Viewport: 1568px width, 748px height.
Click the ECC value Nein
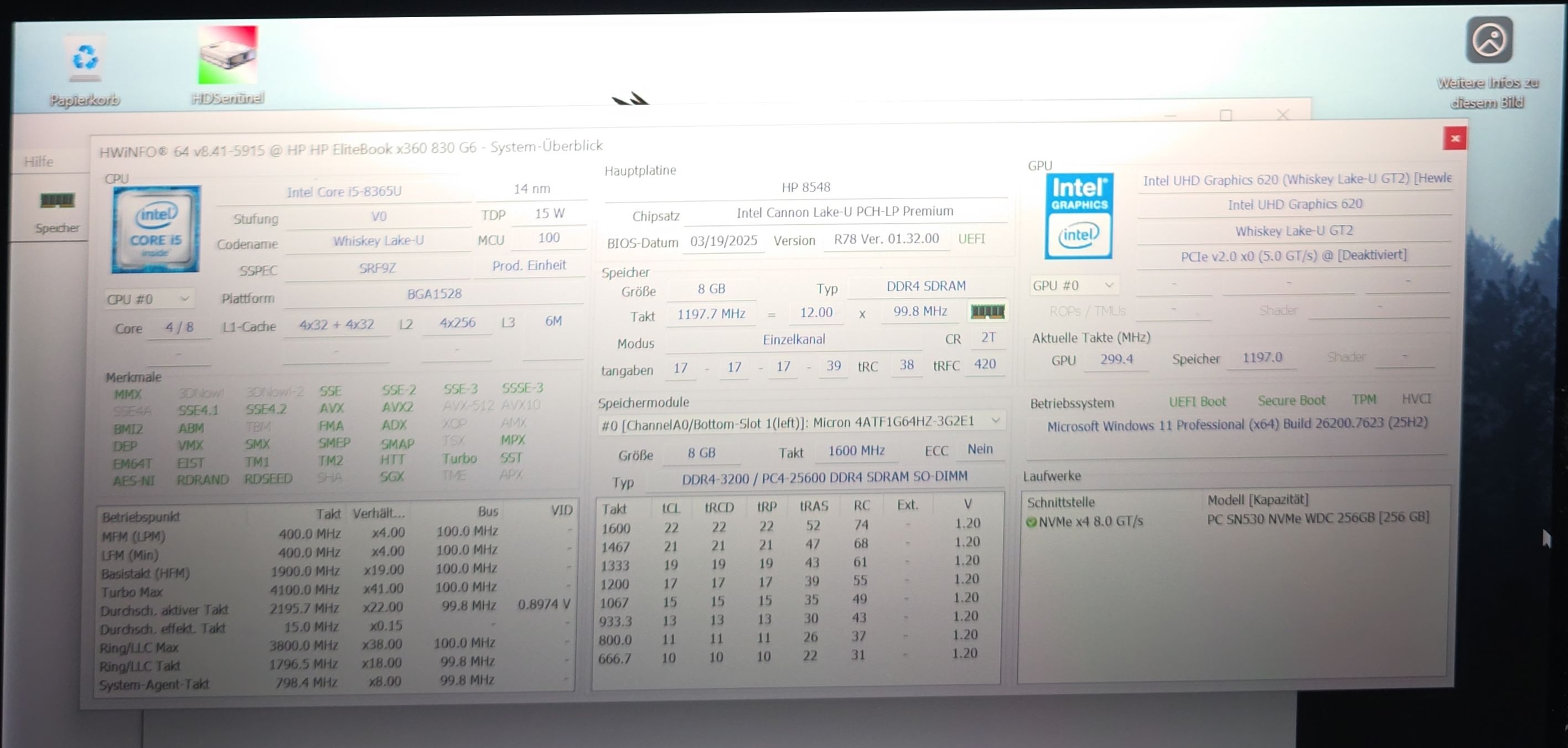coord(980,449)
